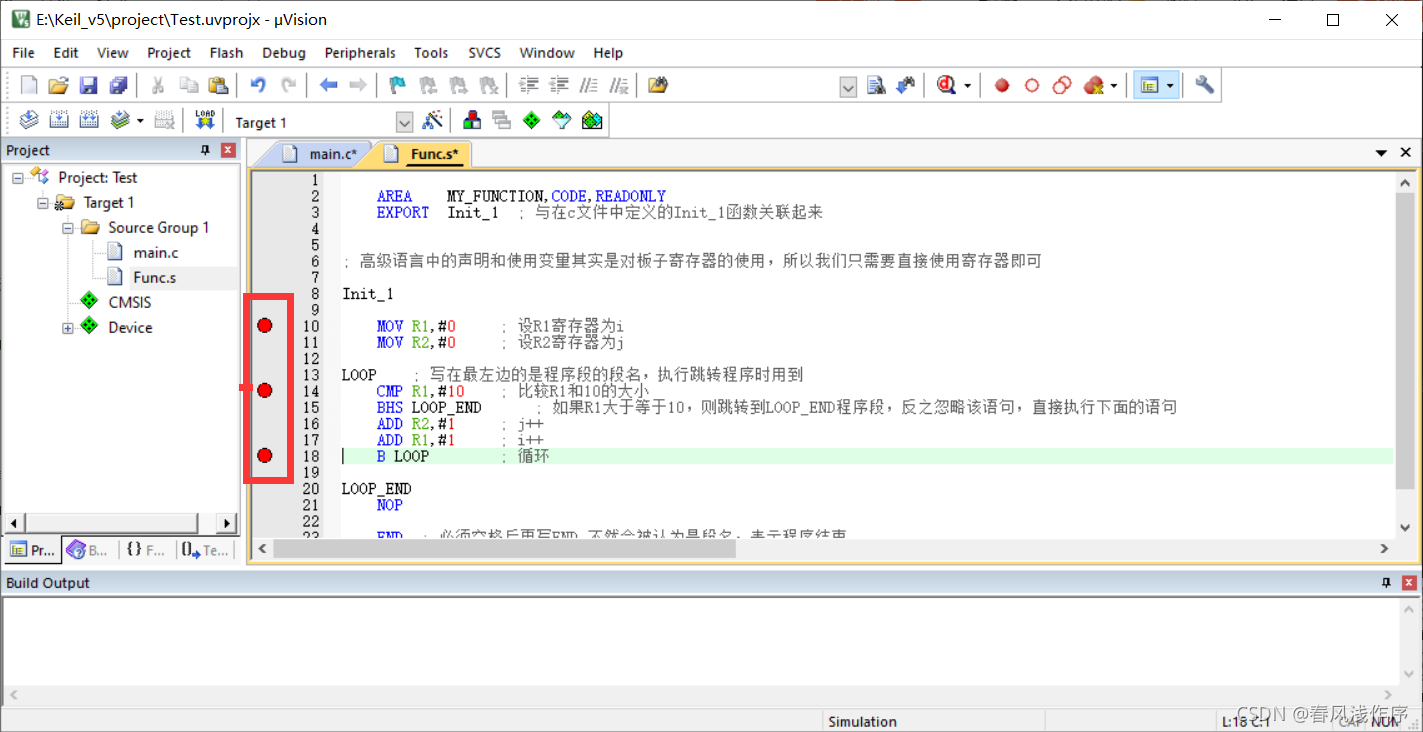Find text with the document search icon
Screen dimensions: 1423x732
click(876, 85)
